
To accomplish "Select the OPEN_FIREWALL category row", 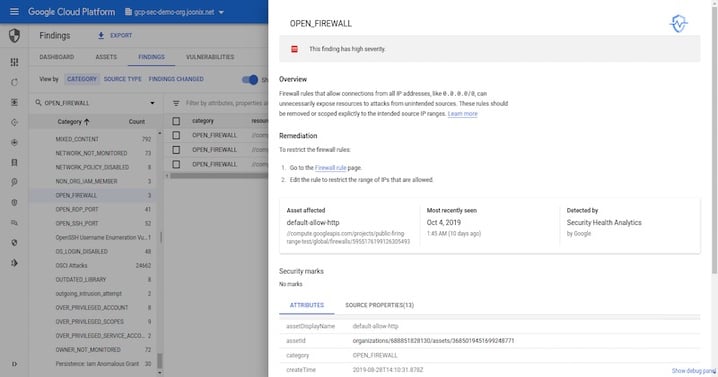I will click(x=92, y=196).
